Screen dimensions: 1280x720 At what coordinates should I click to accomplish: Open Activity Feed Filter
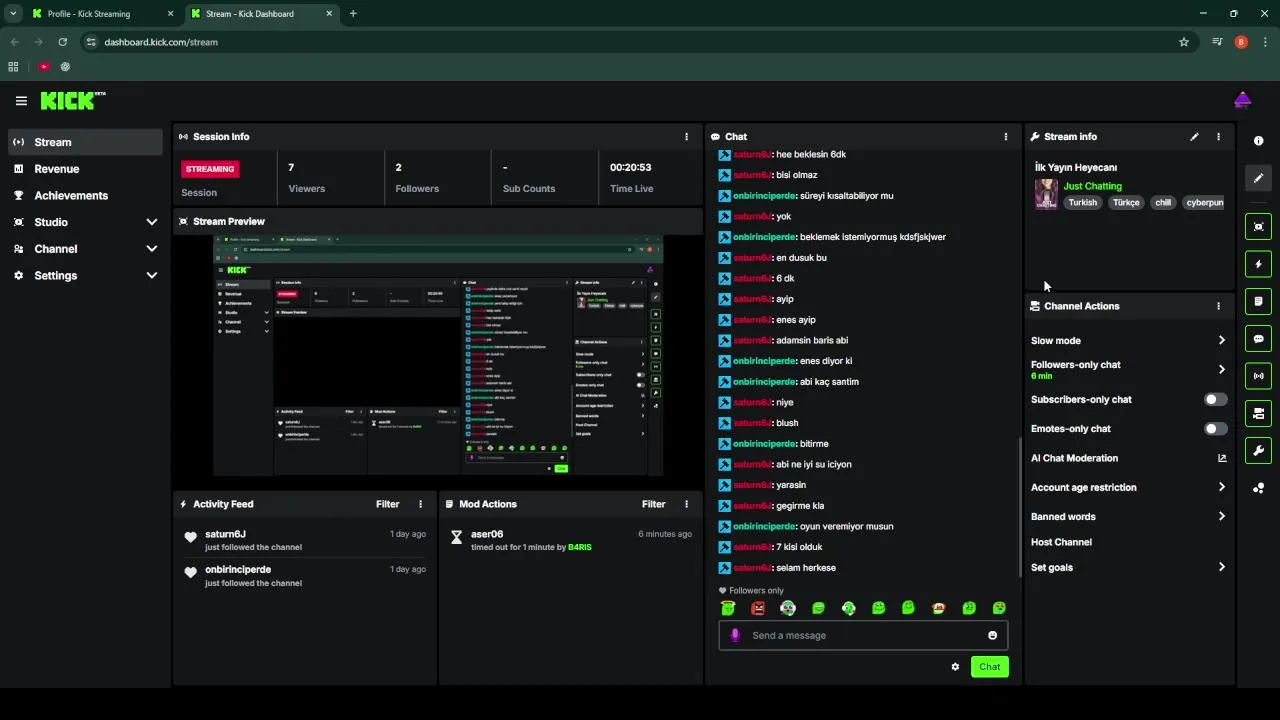(x=387, y=504)
